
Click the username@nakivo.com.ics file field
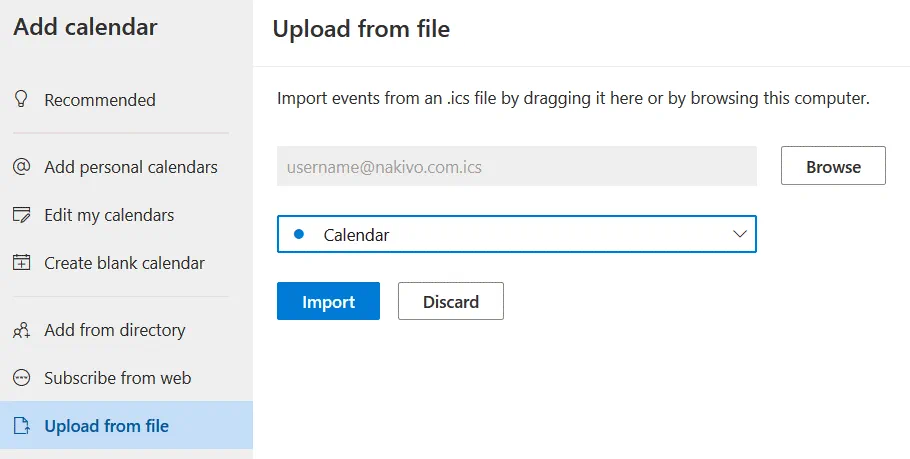click(516, 167)
